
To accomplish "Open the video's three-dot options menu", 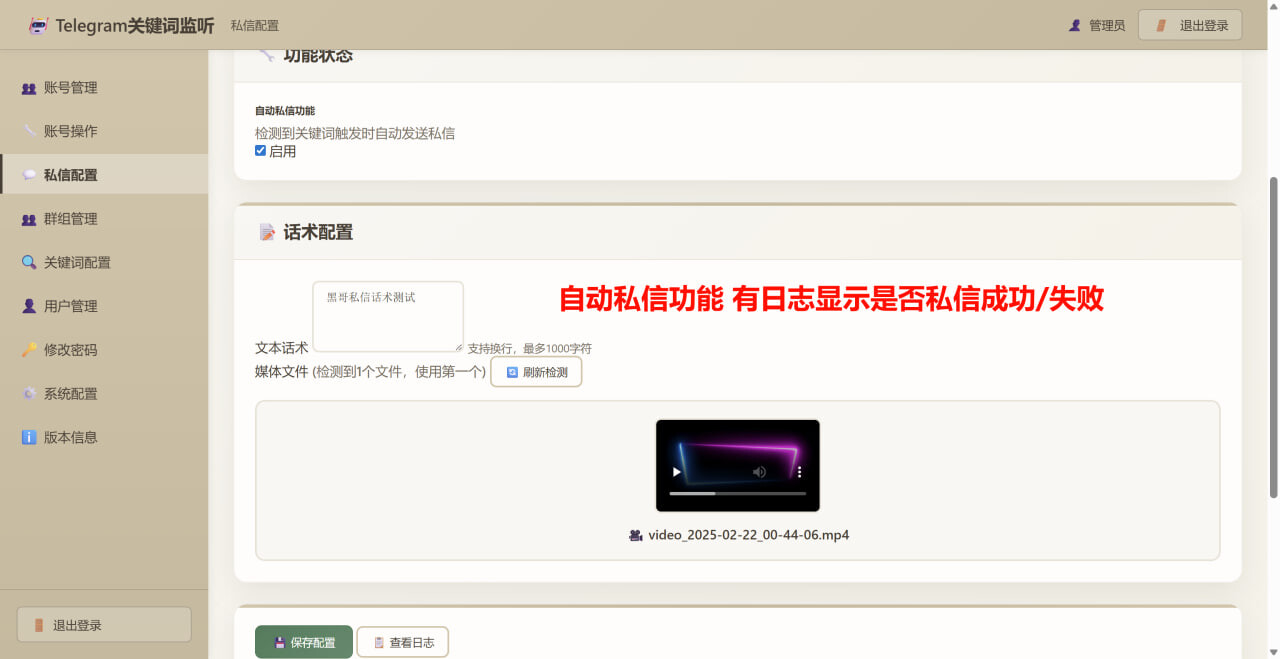I will pos(799,472).
